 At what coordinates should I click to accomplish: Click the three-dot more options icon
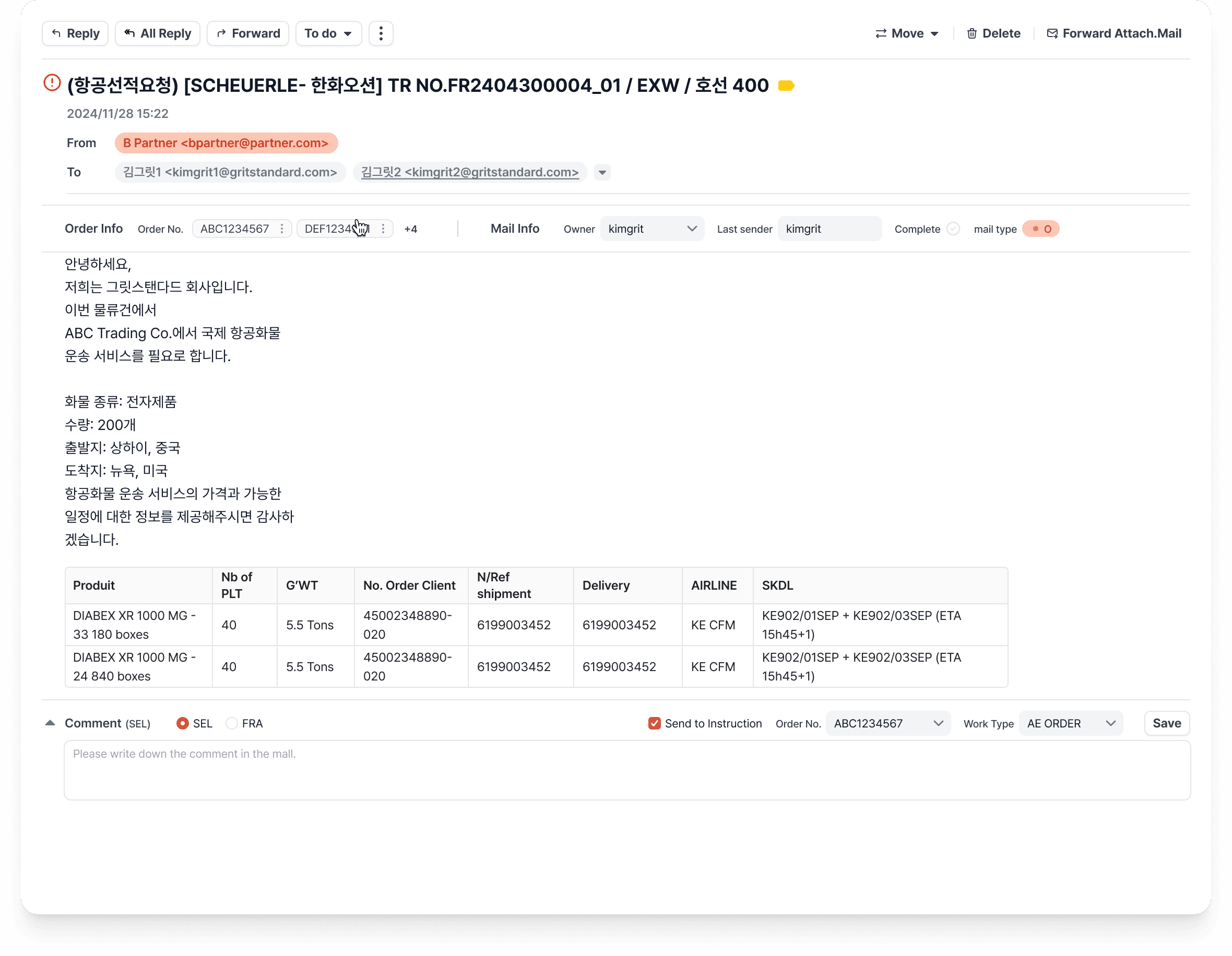tap(381, 33)
